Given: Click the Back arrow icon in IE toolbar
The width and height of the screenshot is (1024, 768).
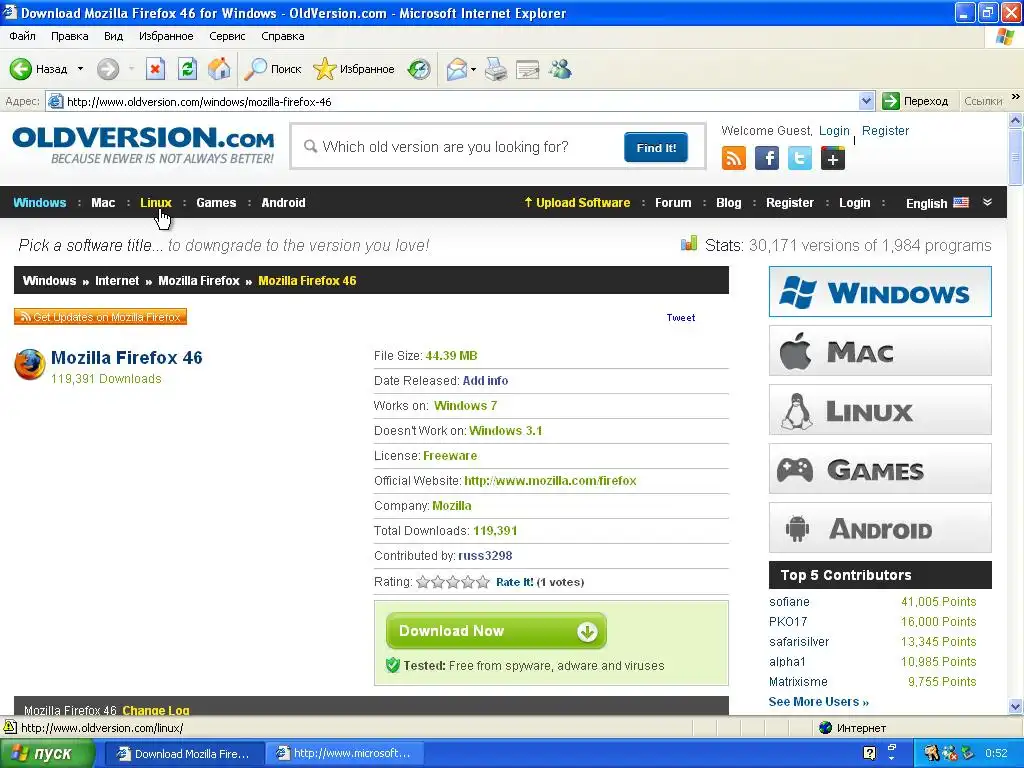Looking at the screenshot, I should [21, 69].
